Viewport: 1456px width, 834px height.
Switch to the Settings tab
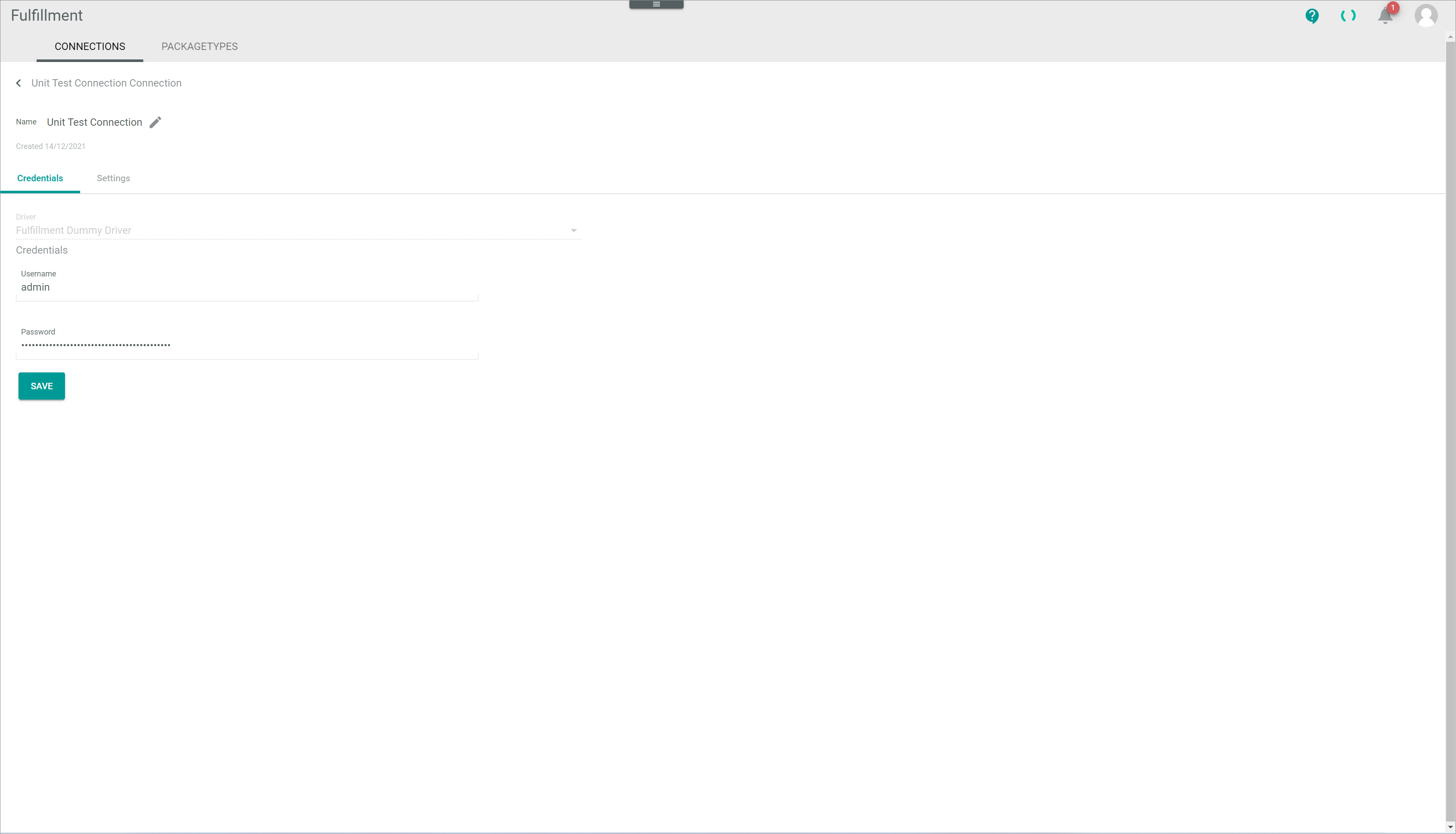click(113, 178)
